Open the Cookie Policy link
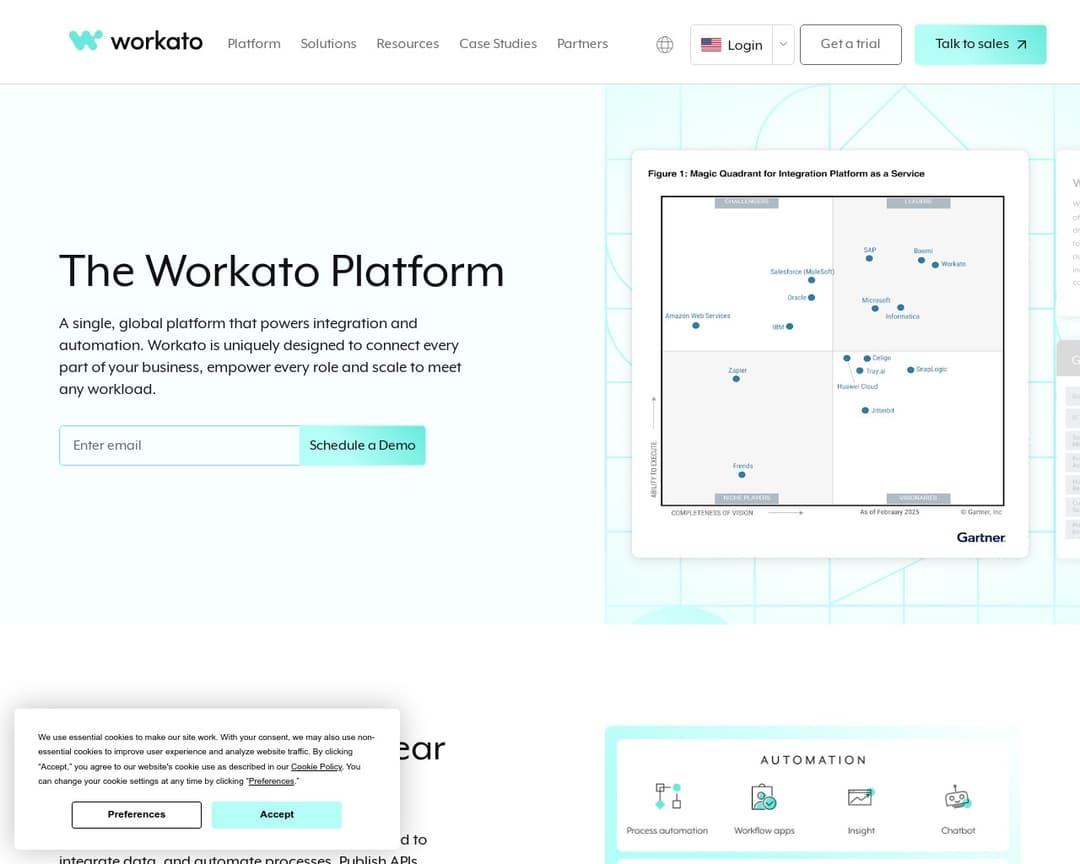 point(316,767)
